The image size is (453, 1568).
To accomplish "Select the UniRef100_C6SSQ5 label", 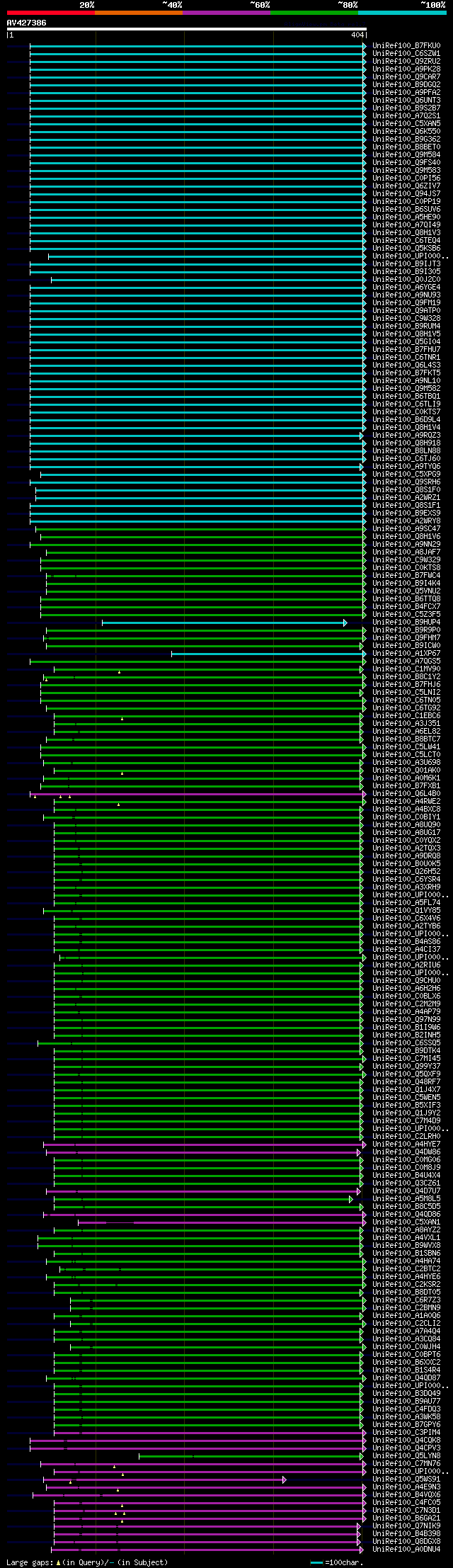I will pyautogui.click(x=406, y=1043).
